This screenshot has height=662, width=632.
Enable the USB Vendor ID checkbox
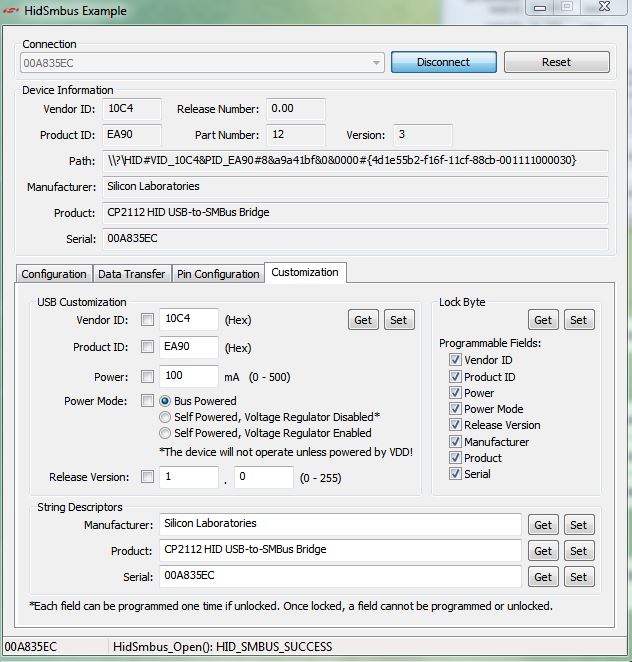click(148, 320)
